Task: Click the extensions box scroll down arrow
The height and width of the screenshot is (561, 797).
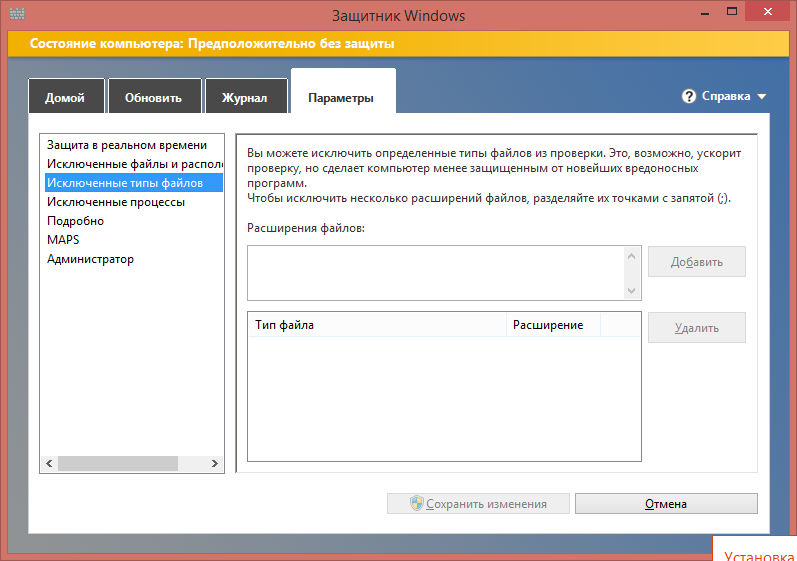Action: 631,291
